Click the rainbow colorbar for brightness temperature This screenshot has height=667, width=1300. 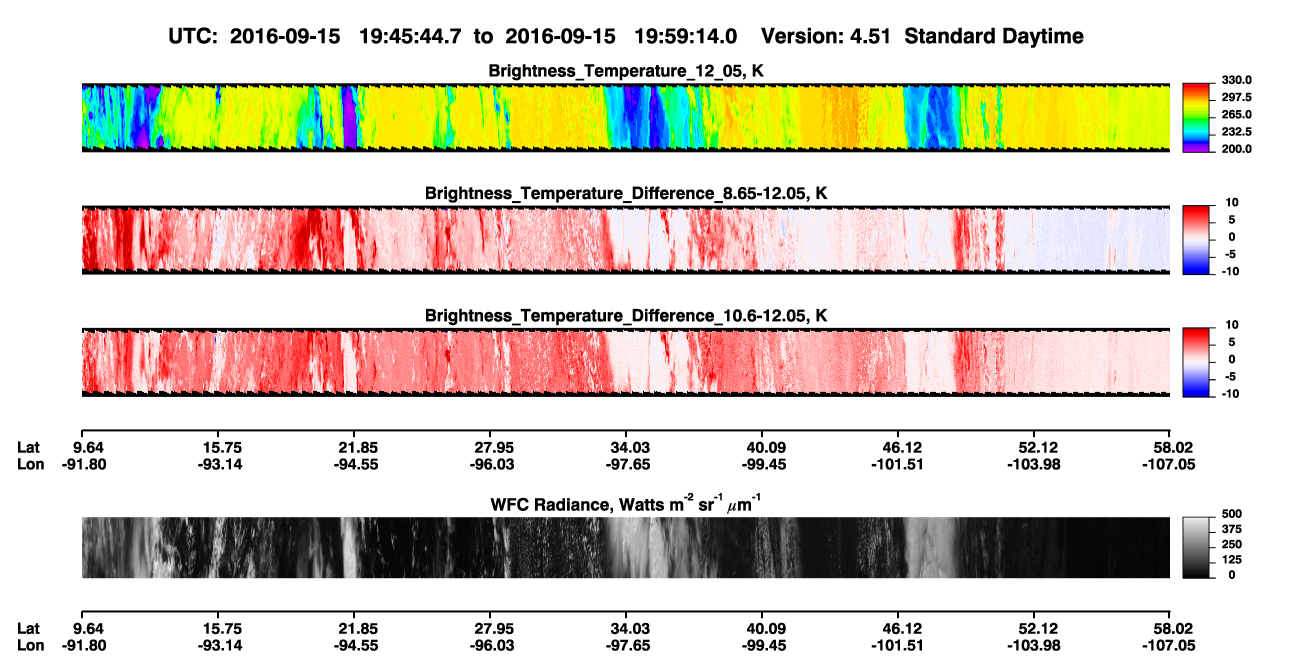[1195, 118]
